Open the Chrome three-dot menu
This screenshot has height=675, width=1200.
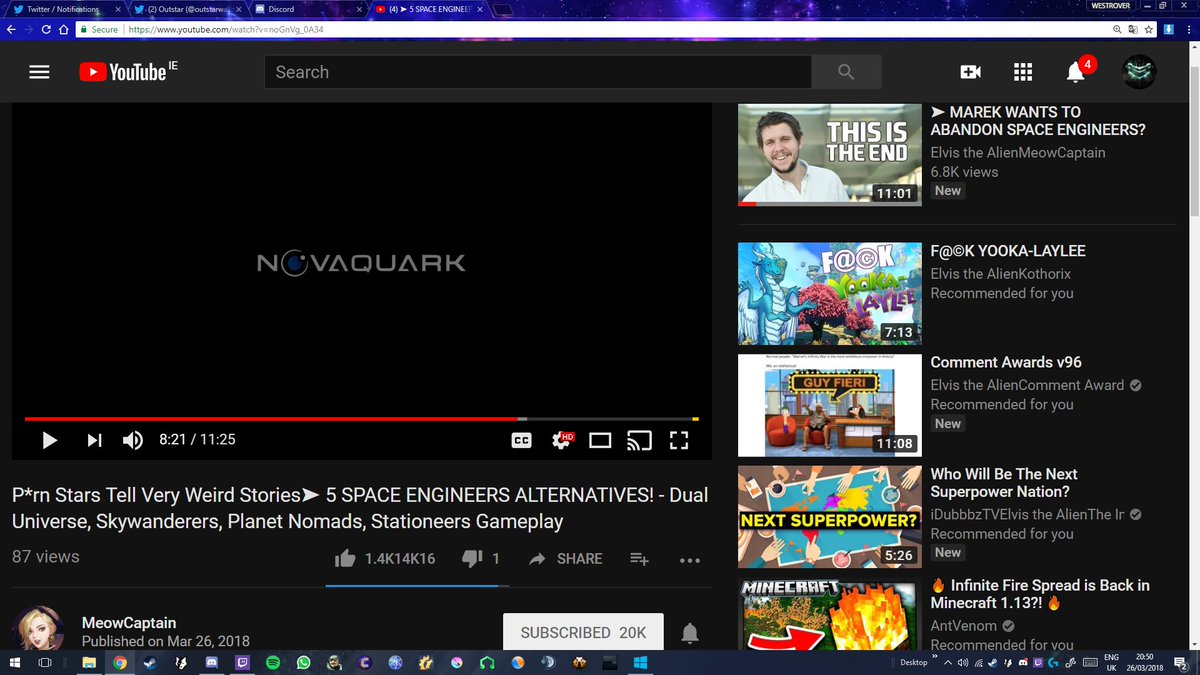click(x=1186, y=29)
